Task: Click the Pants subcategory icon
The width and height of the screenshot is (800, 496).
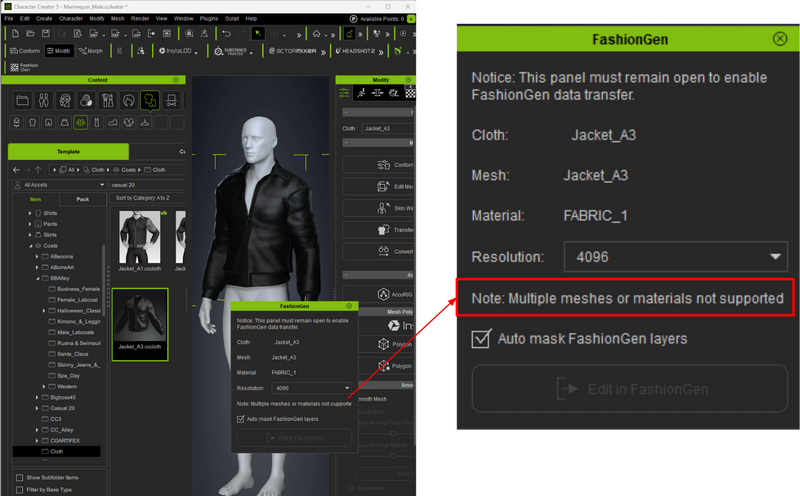Action: 48,122
